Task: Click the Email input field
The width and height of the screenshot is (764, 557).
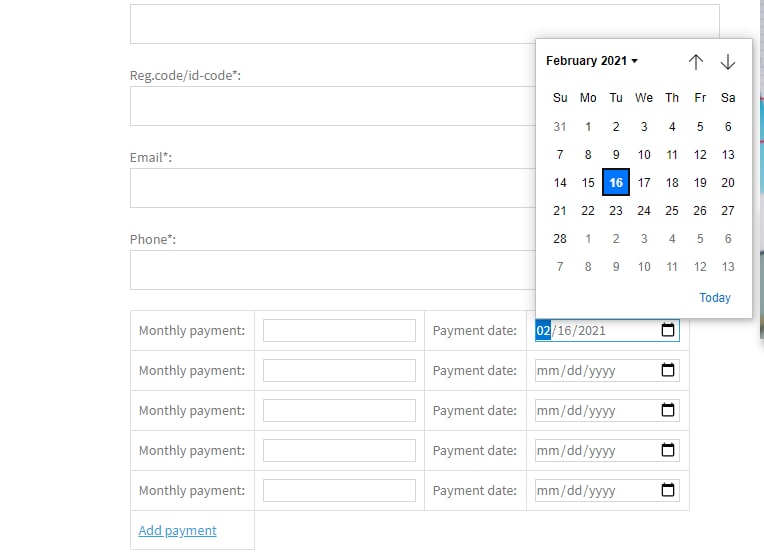Action: tap(330, 188)
